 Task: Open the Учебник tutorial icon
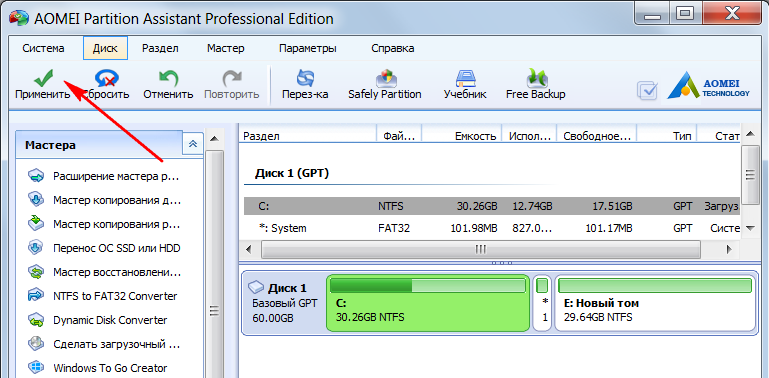point(465,78)
